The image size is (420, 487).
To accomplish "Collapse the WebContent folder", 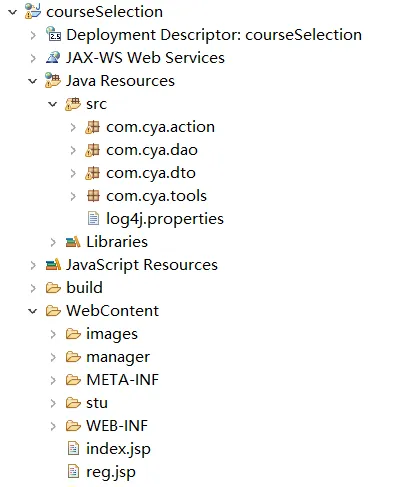I will [x=32, y=311].
